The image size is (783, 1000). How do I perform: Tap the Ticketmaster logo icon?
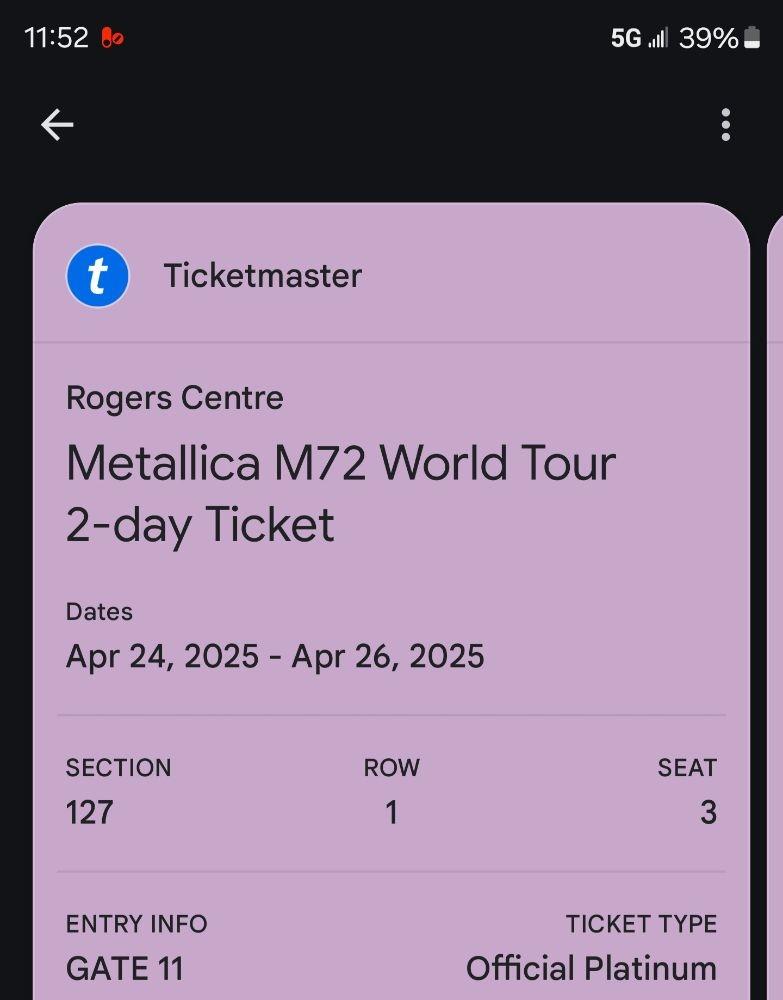[98, 276]
